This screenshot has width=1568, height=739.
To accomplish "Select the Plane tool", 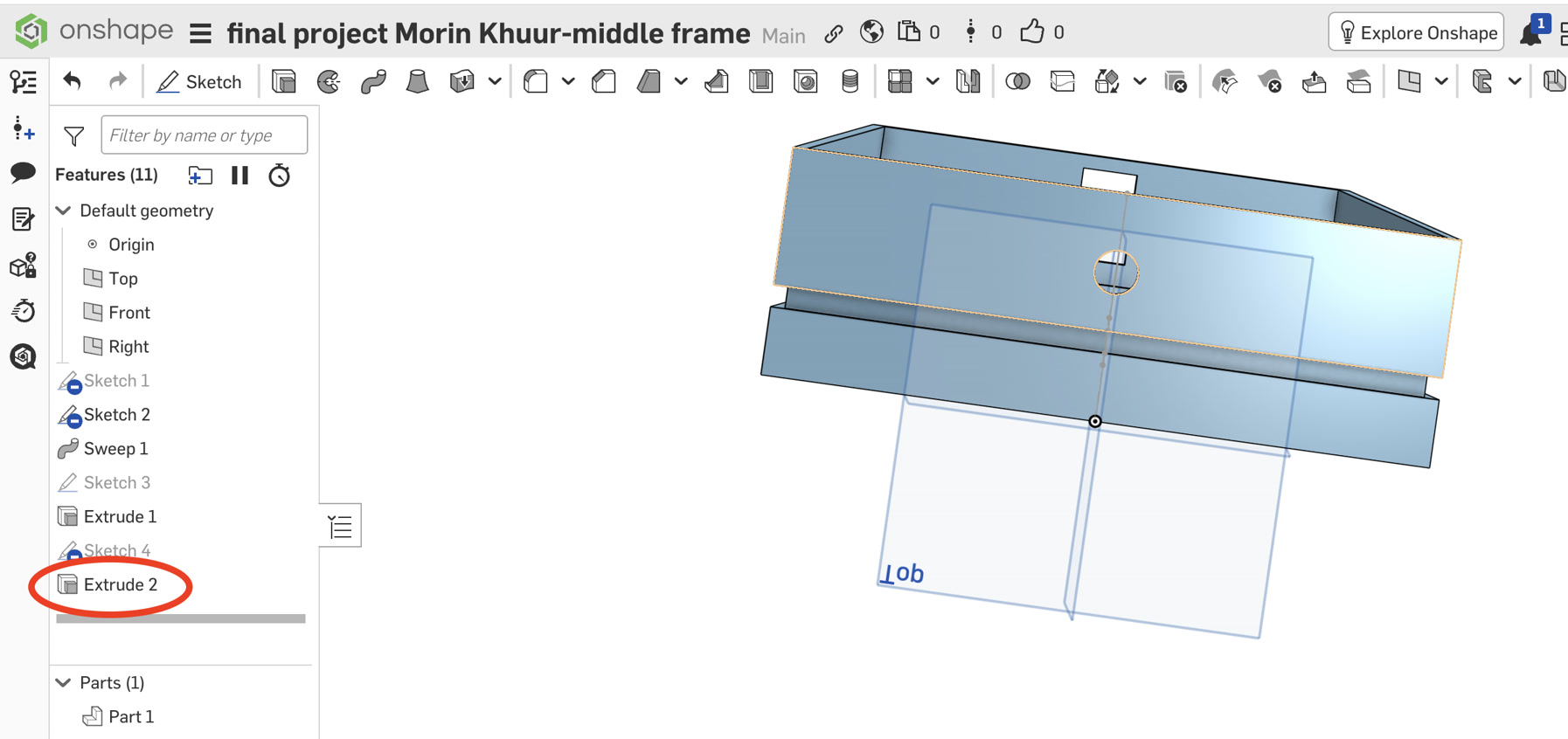I will tap(1409, 82).
